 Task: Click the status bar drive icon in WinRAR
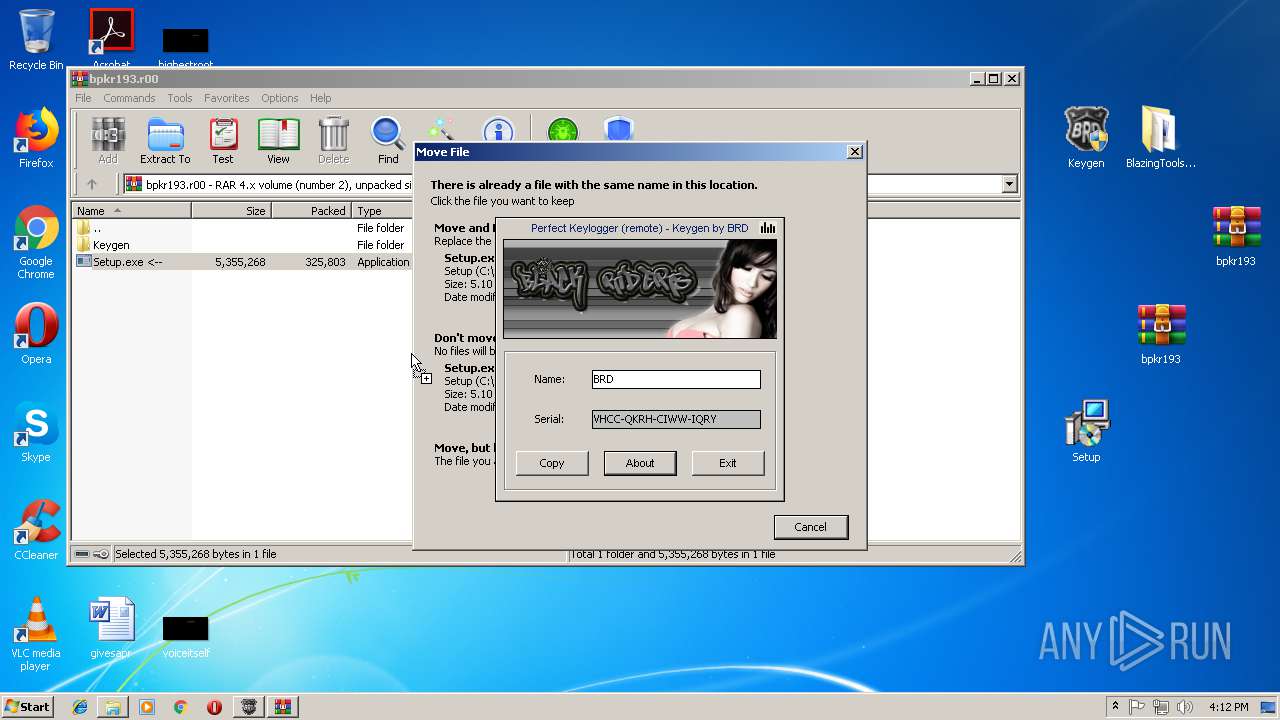82,554
